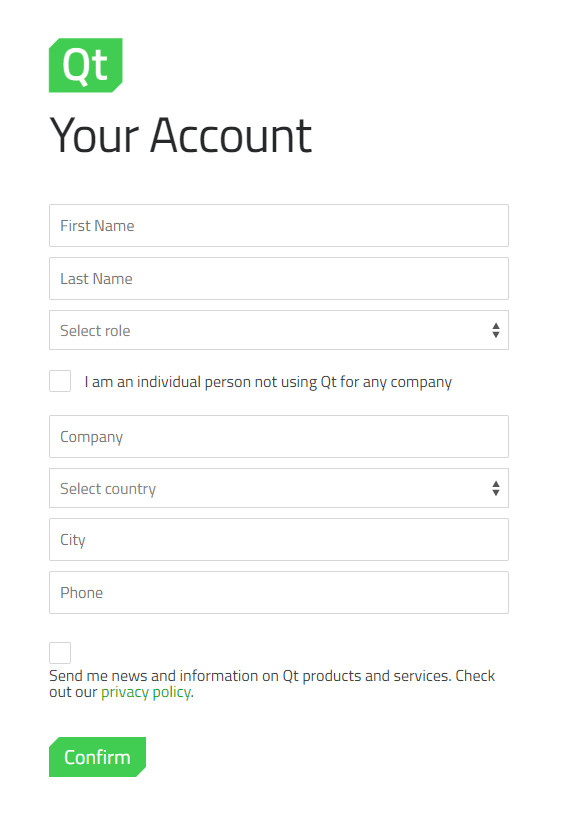Click the Your Account heading
Viewport: 579px width, 822px height.
click(x=181, y=135)
